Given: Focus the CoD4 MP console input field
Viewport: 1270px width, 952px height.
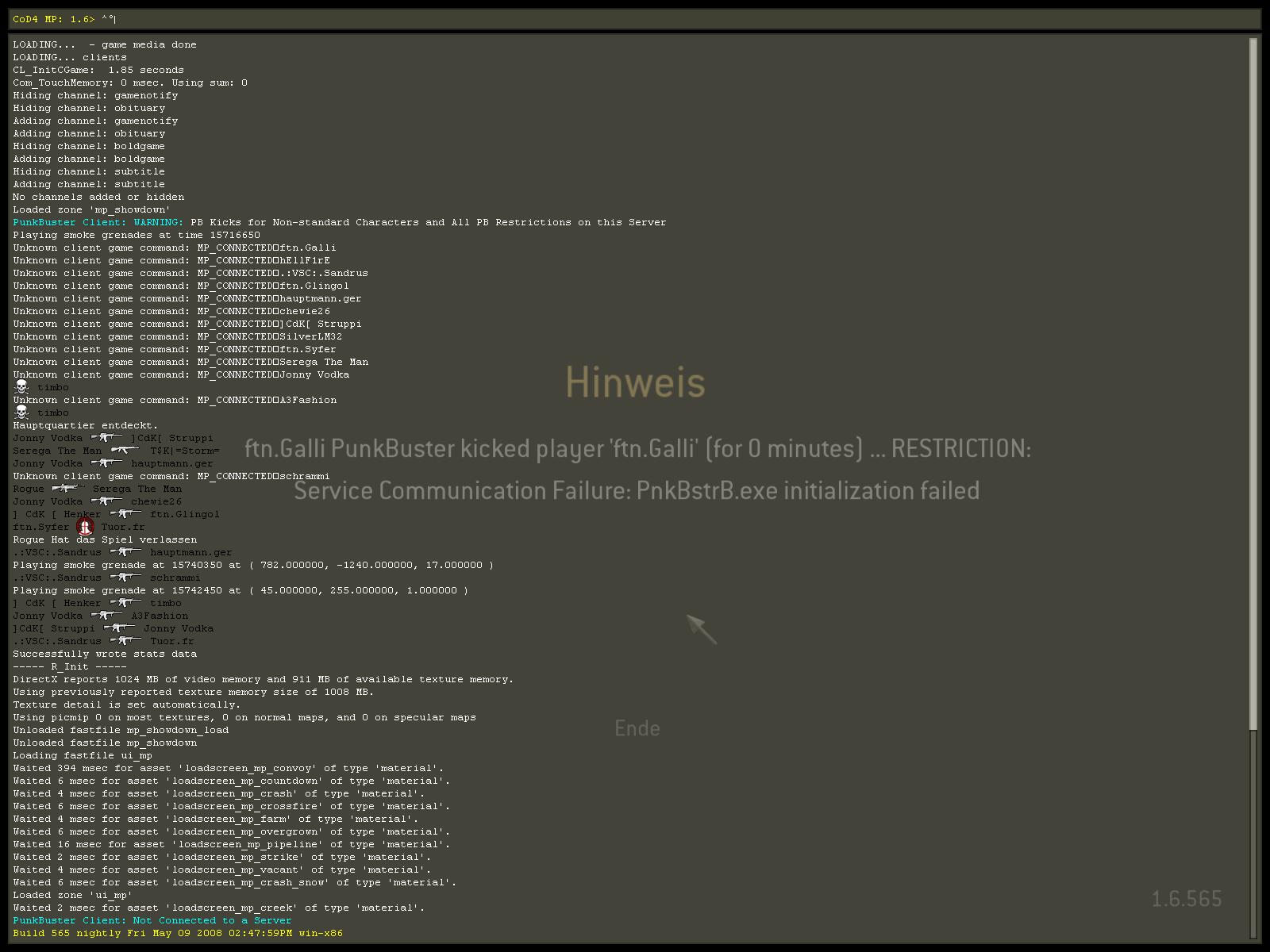Looking at the screenshot, I should [x=635, y=19].
